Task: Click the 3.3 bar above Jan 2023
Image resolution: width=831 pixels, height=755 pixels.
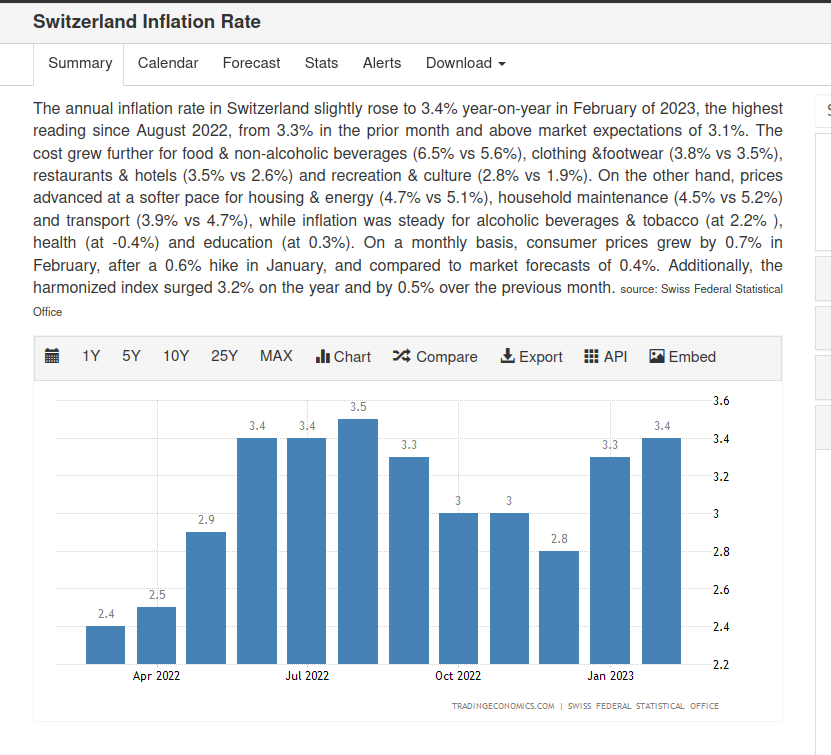Action: tap(610, 561)
